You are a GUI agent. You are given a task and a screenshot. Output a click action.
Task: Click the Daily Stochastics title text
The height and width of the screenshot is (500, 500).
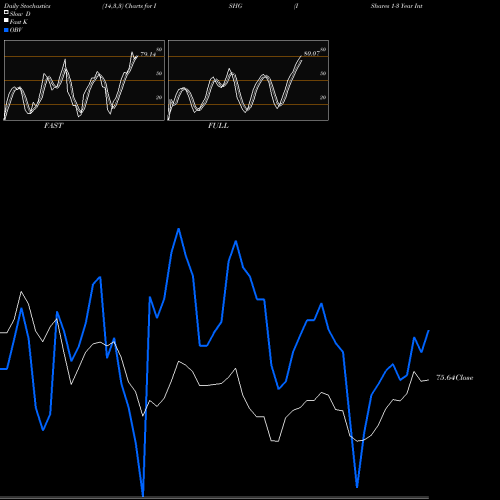coord(27,6)
